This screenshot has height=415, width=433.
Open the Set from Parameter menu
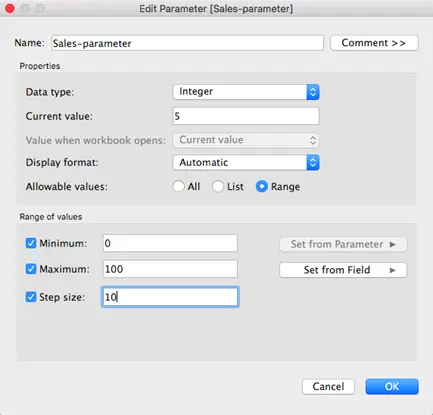coord(343,244)
